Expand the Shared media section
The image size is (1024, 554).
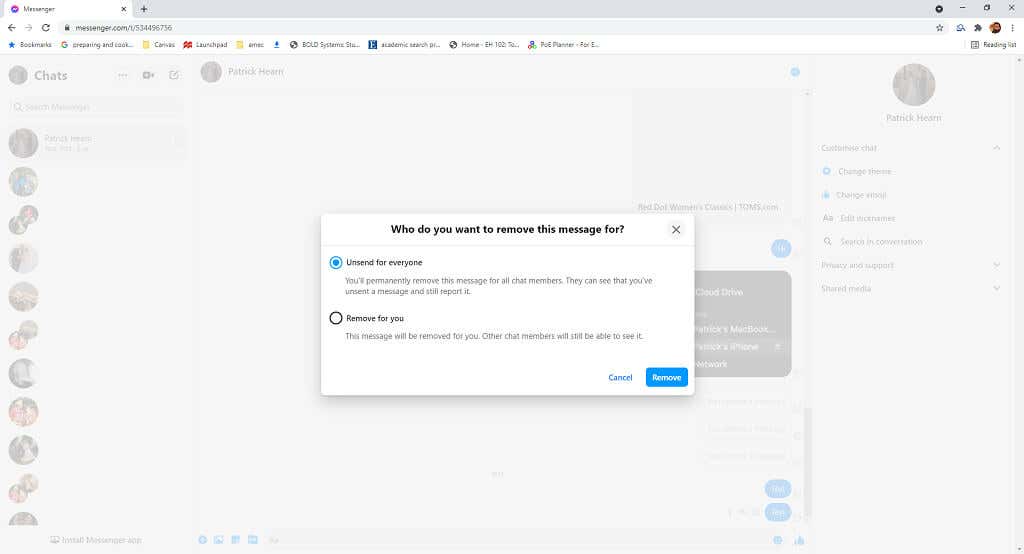[x=996, y=288]
